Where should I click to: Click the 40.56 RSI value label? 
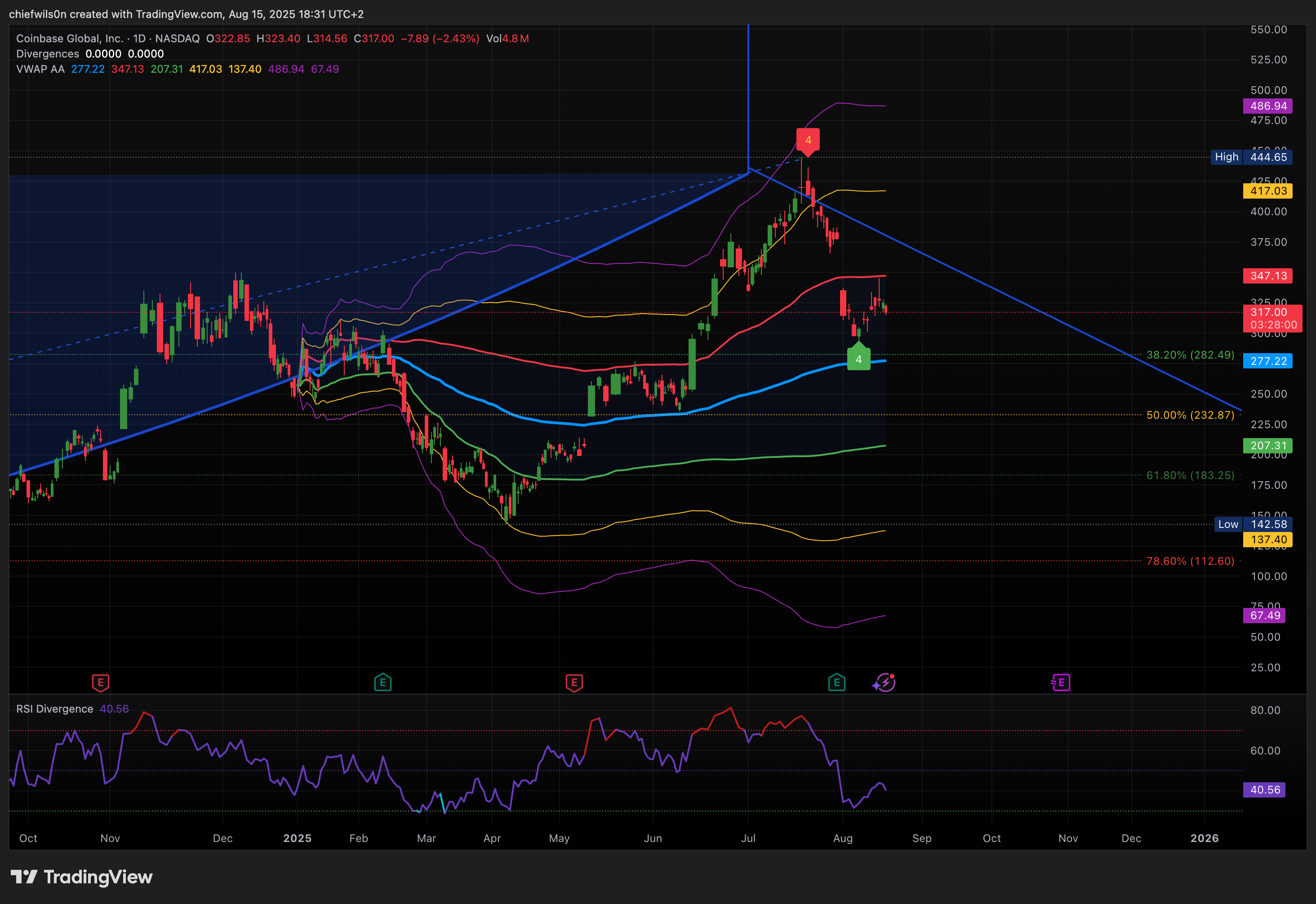[1264, 790]
